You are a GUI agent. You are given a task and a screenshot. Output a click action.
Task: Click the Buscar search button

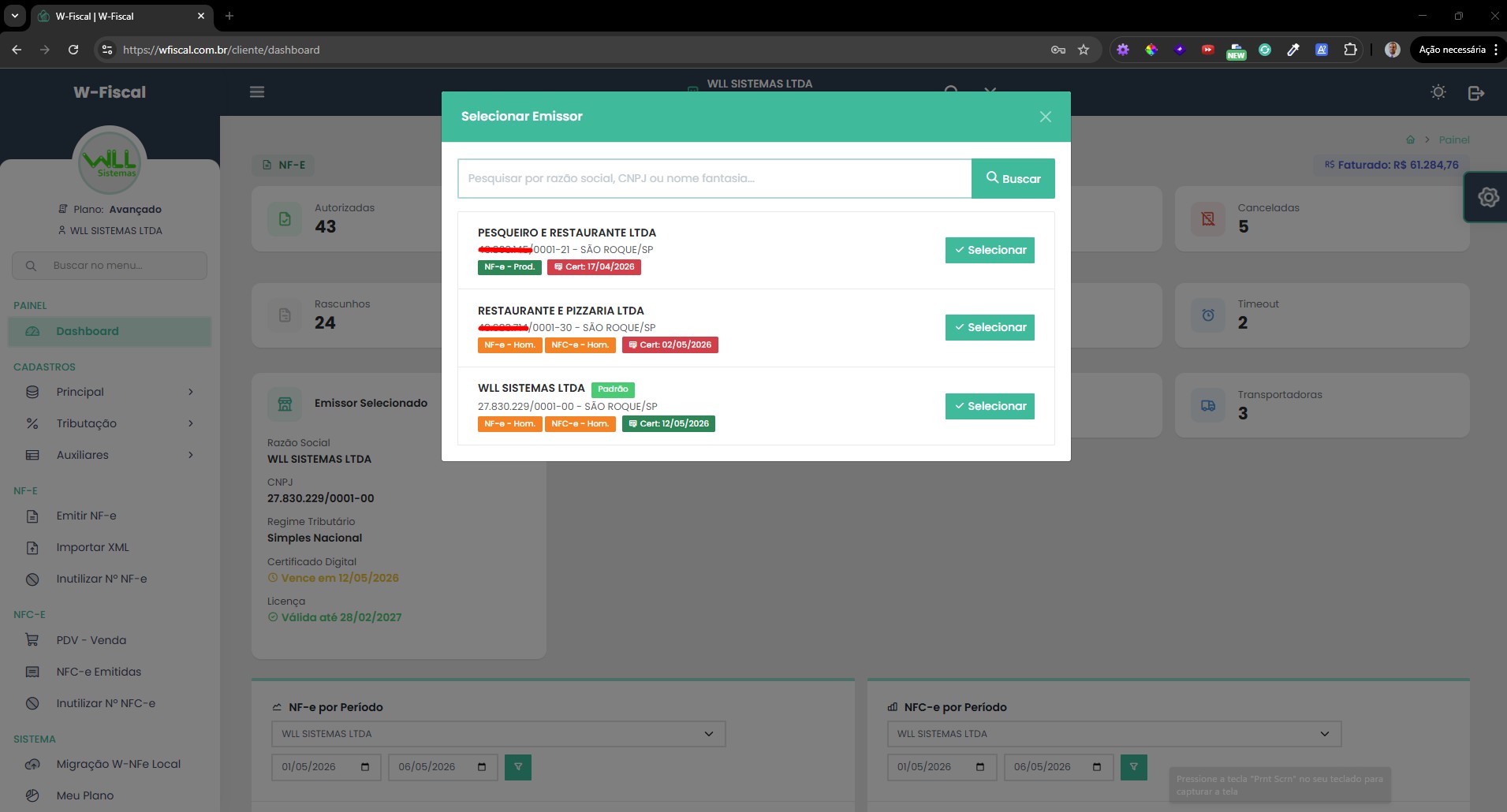(x=1013, y=179)
